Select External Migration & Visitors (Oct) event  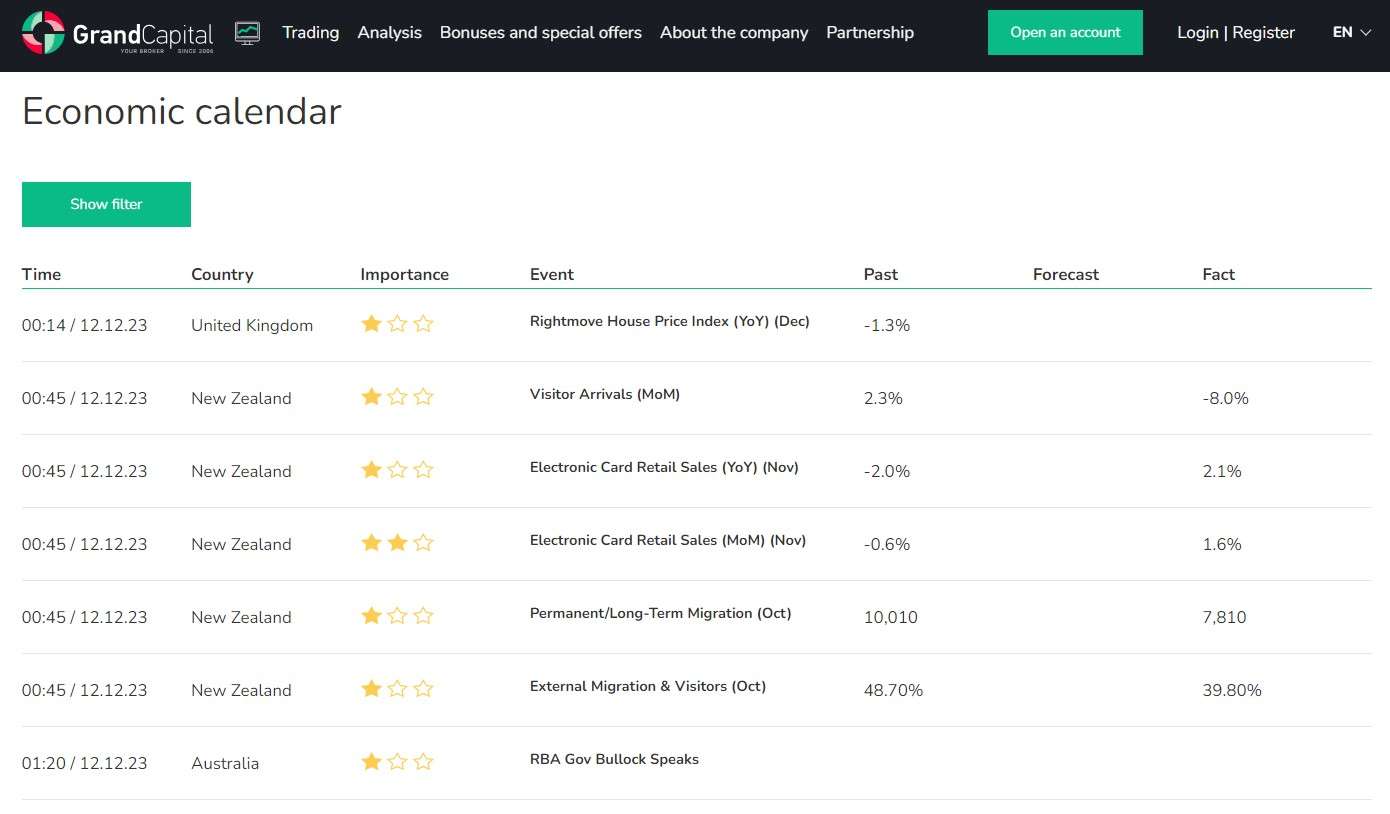648,687
